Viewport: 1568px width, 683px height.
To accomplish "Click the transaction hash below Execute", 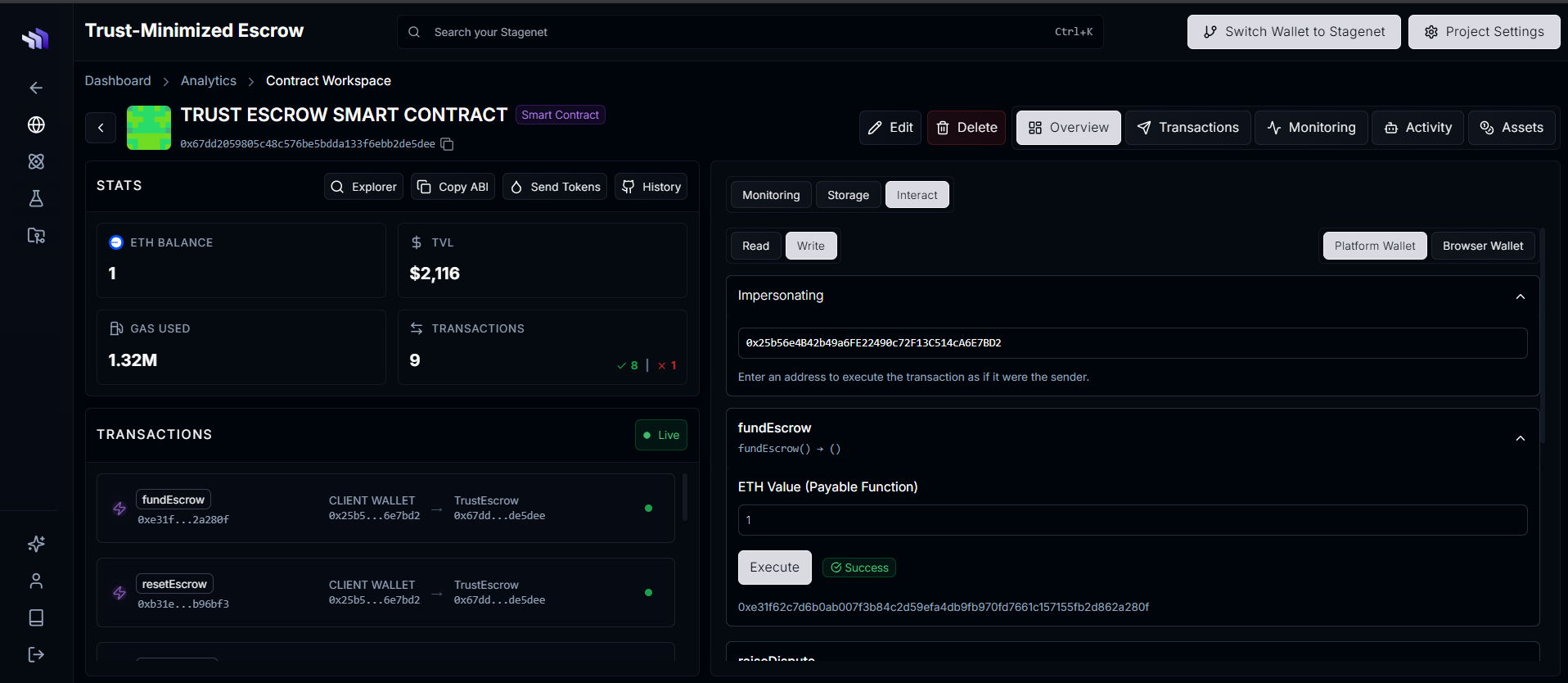I will point(944,607).
